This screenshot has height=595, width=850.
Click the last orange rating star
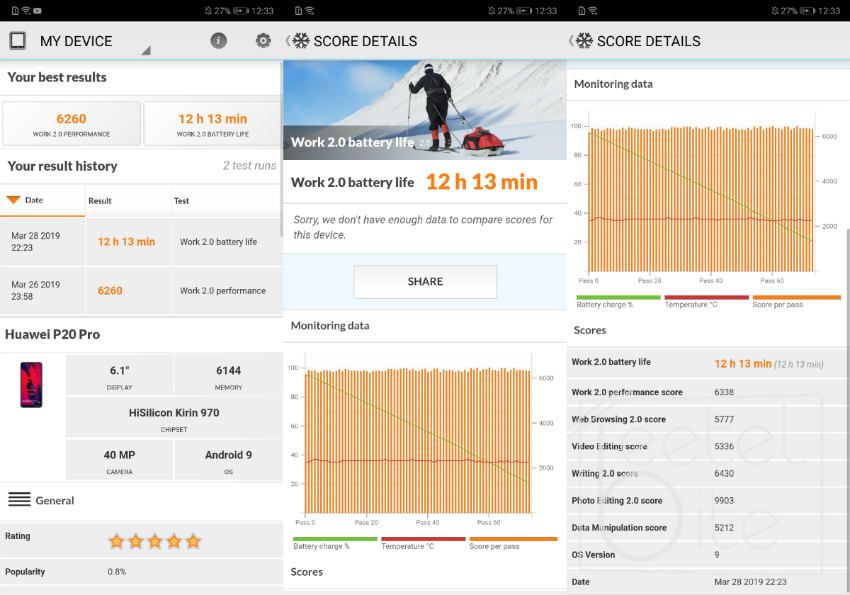pyautogui.click(x=193, y=541)
